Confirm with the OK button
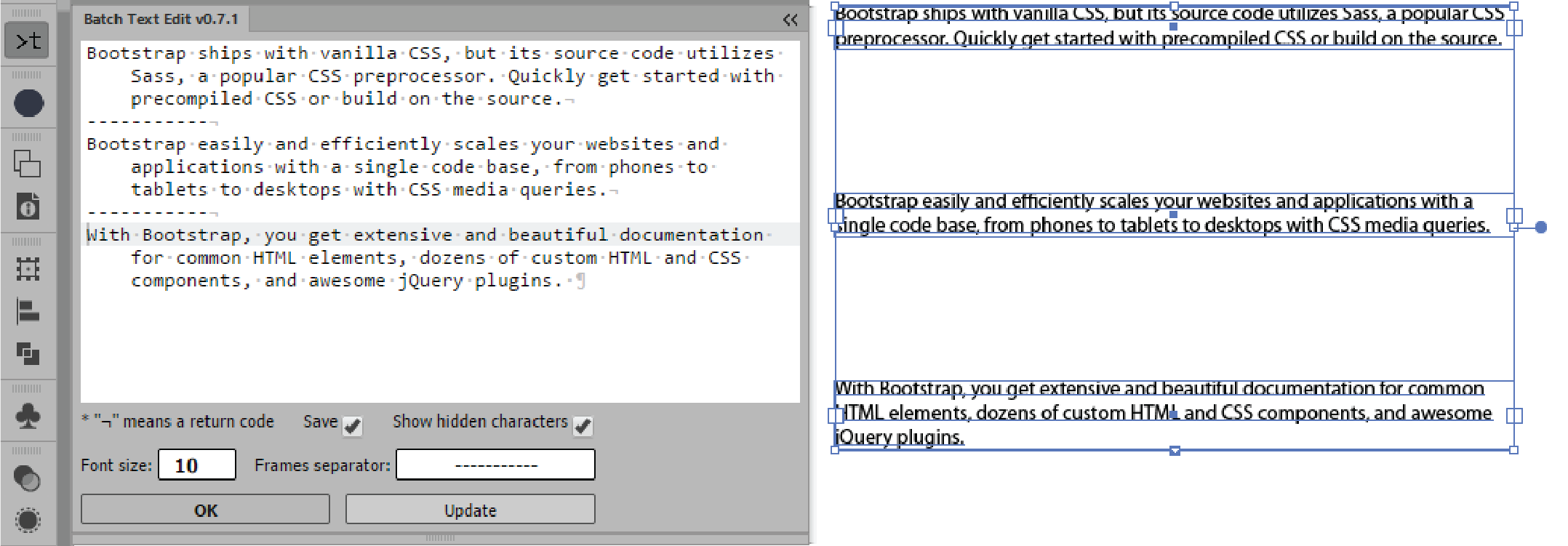Viewport: 1568px width, 546px height. click(205, 510)
